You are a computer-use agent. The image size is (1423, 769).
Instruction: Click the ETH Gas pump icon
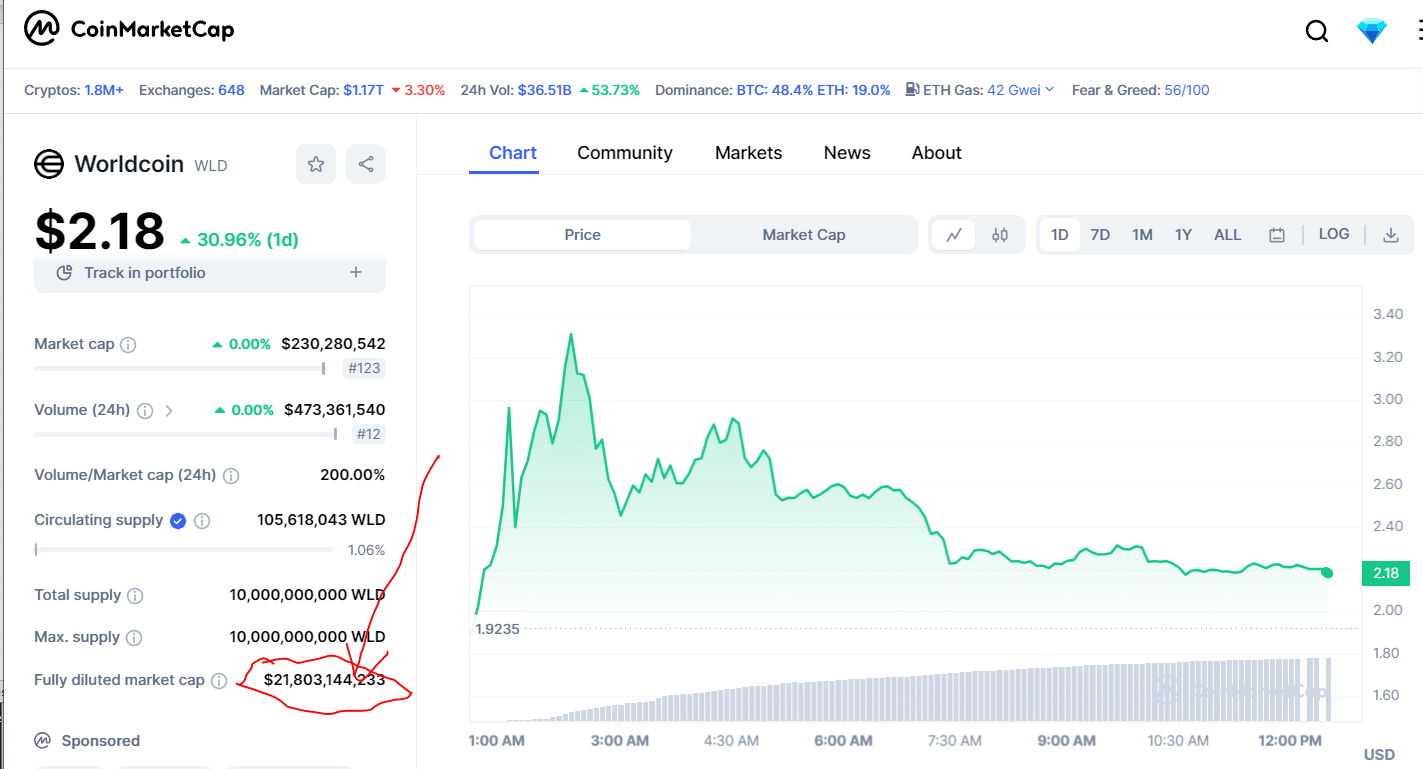click(912, 90)
